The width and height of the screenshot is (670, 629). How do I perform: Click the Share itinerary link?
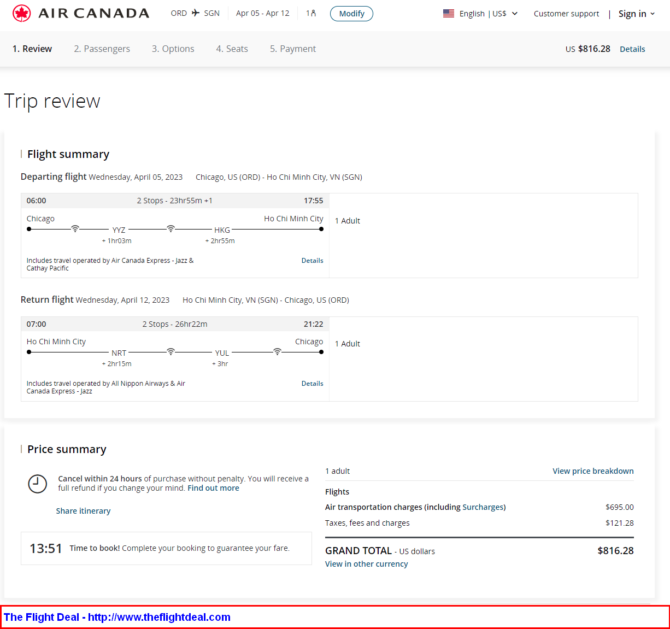(83, 511)
